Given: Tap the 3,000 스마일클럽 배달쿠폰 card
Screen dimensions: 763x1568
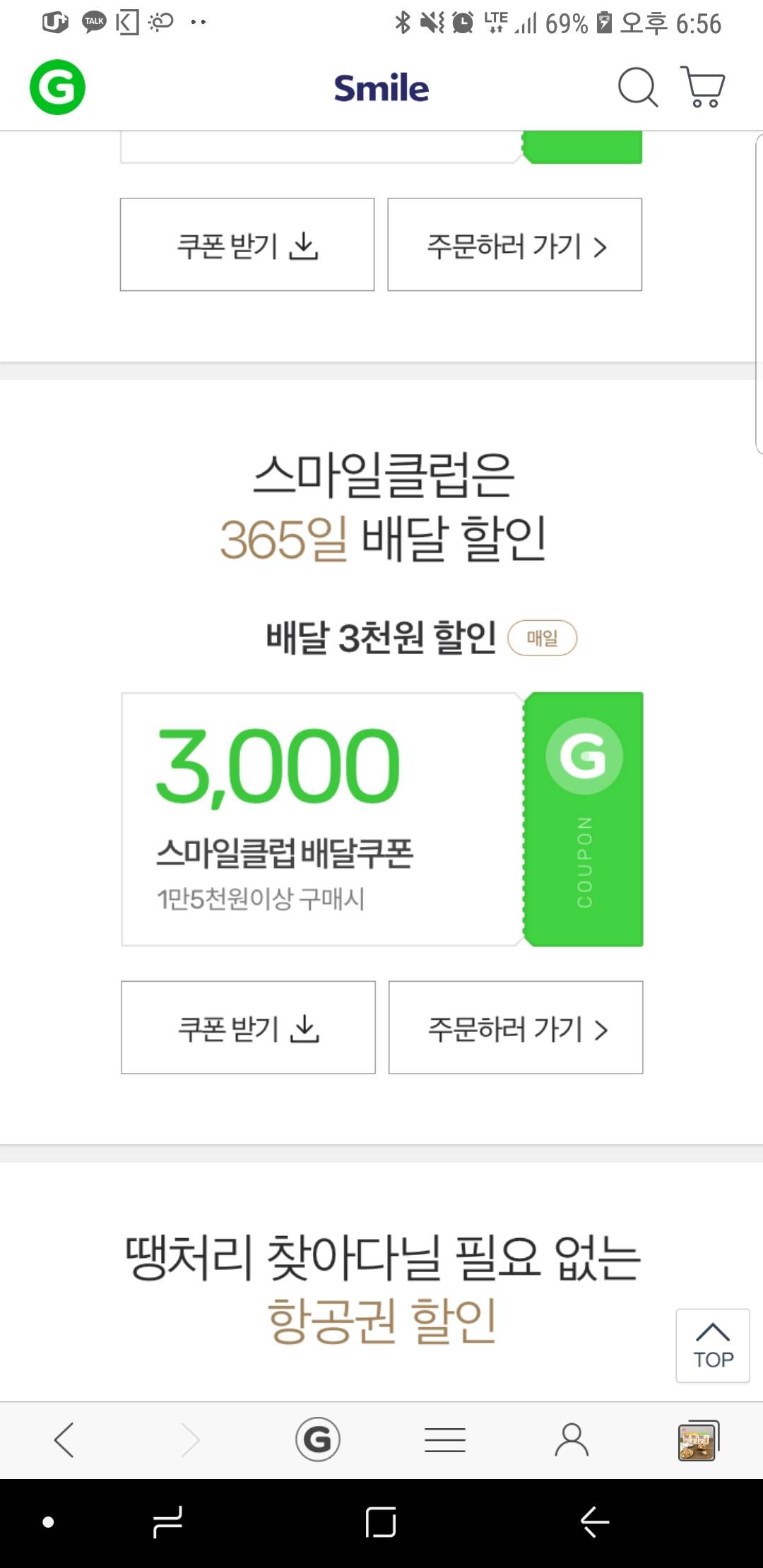Looking at the screenshot, I should tap(321, 819).
